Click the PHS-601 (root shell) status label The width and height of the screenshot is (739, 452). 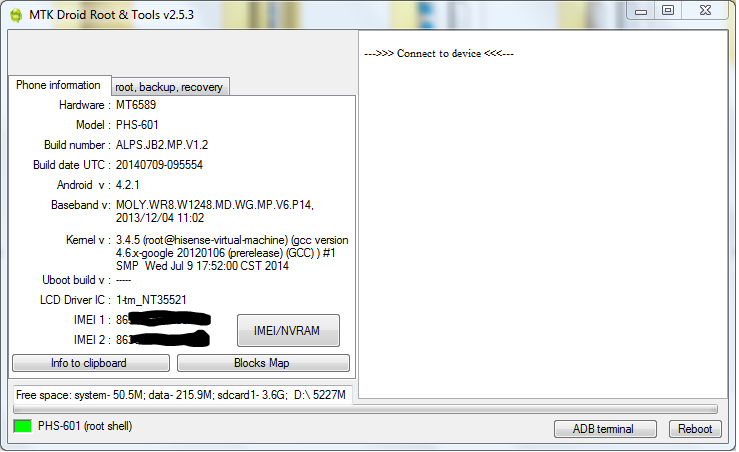[x=85, y=426]
